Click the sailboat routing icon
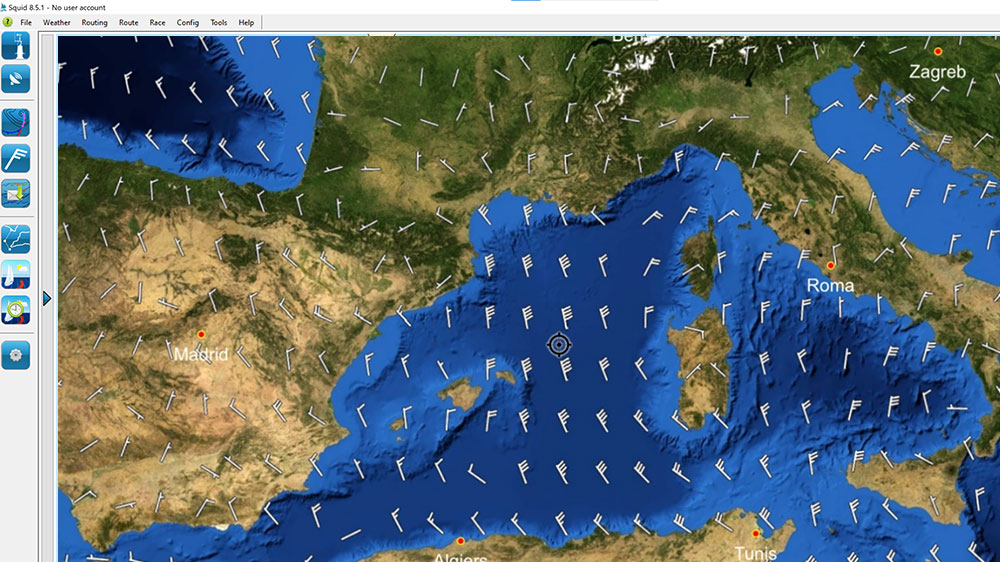This screenshot has width=1000, height=562. pyautogui.click(x=16, y=274)
